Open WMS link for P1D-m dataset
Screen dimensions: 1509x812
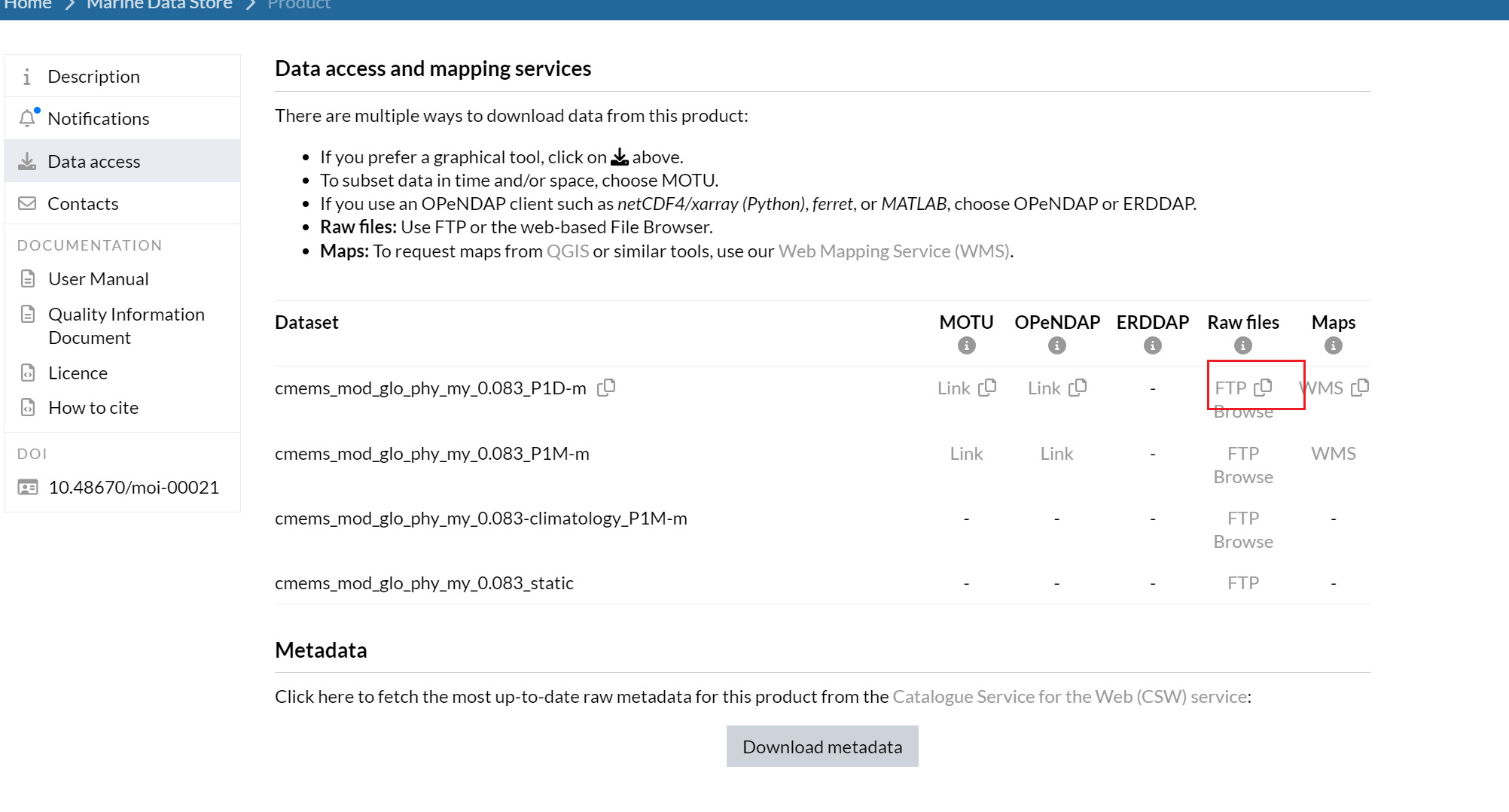click(x=1322, y=388)
